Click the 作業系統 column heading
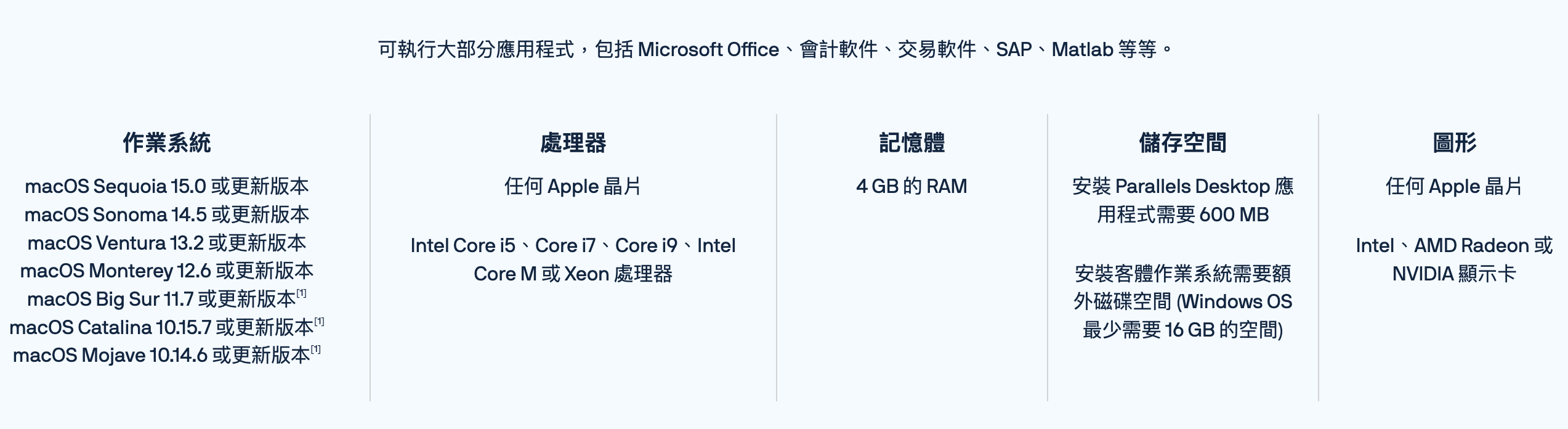Viewport: 1568px width, 429px height. tap(166, 143)
